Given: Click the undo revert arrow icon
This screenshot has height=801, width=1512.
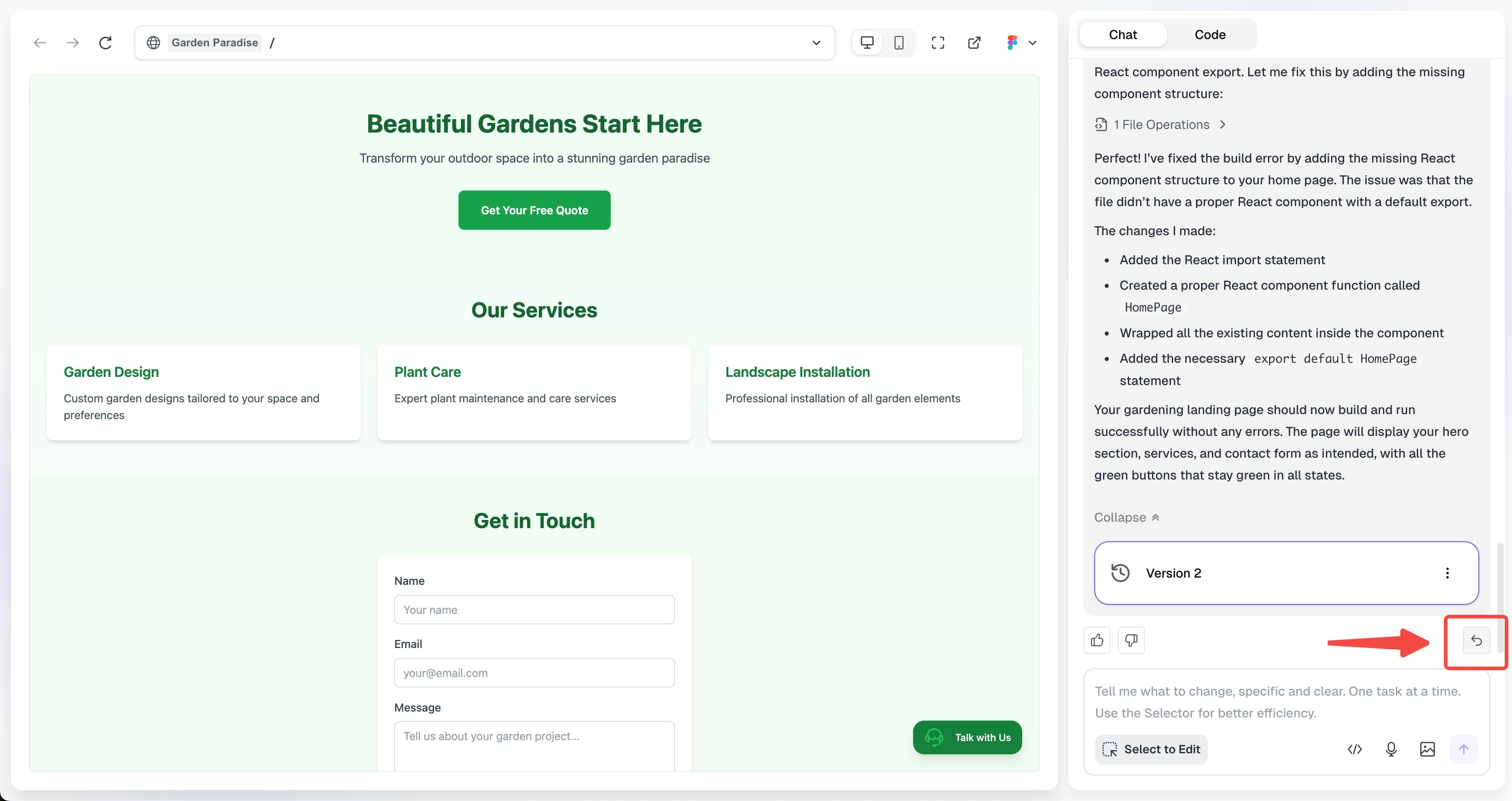Looking at the screenshot, I should pos(1476,640).
